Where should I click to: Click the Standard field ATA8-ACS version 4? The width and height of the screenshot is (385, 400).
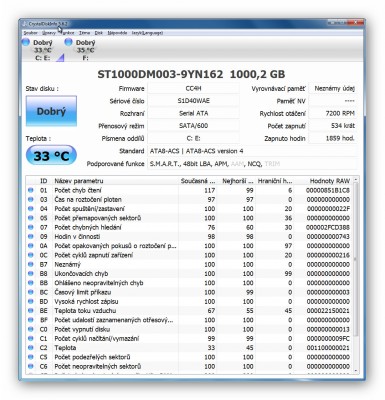(252, 151)
